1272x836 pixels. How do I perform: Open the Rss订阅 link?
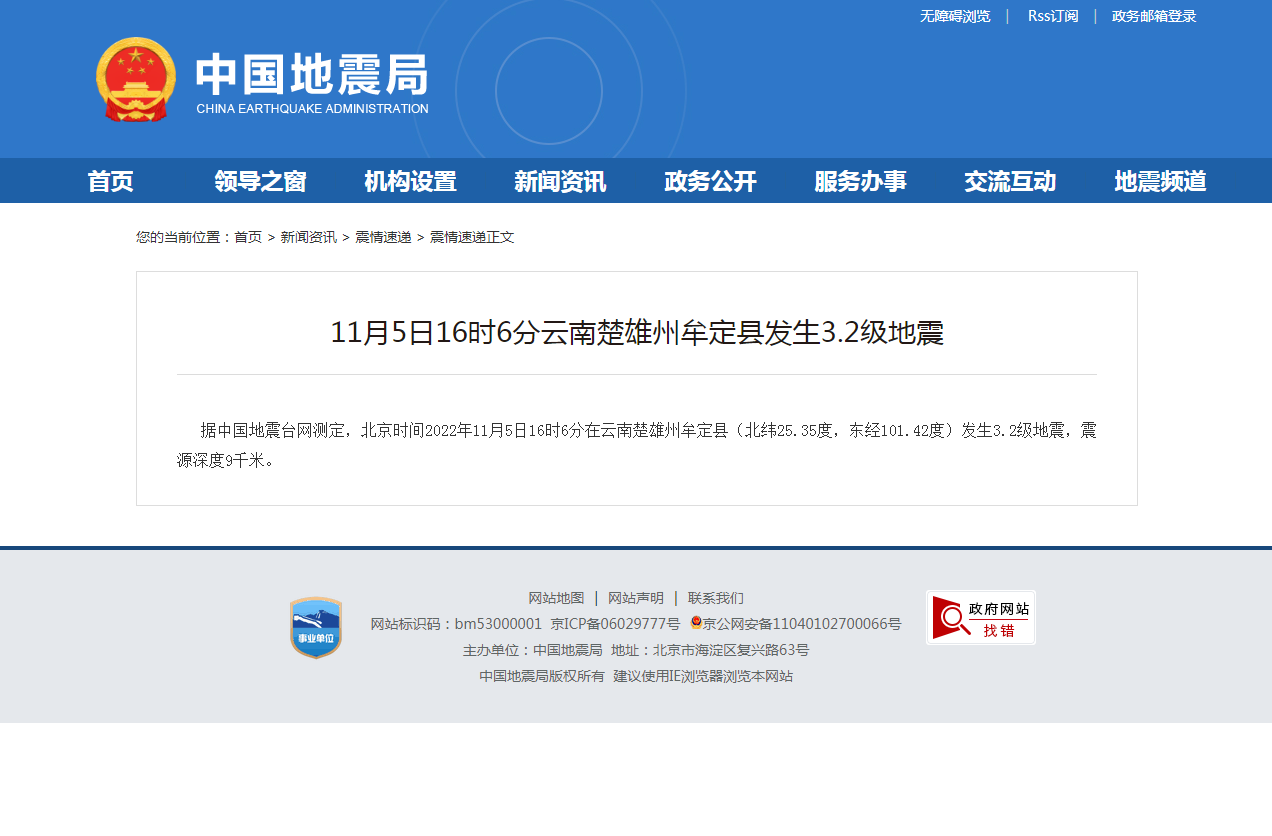(1053, 16)
